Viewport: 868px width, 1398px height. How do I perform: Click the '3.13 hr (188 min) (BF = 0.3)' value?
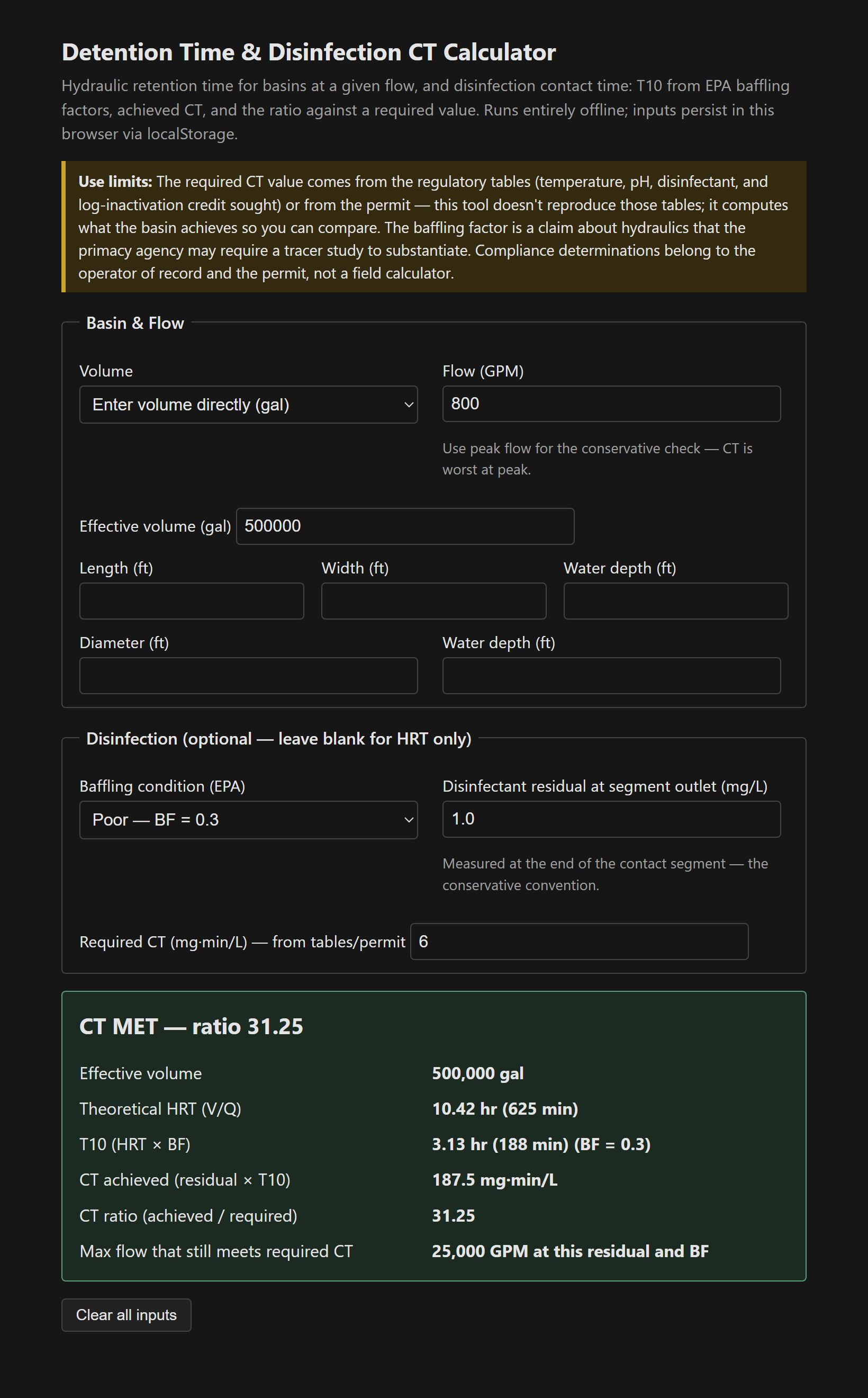[x=541, y=1145]
